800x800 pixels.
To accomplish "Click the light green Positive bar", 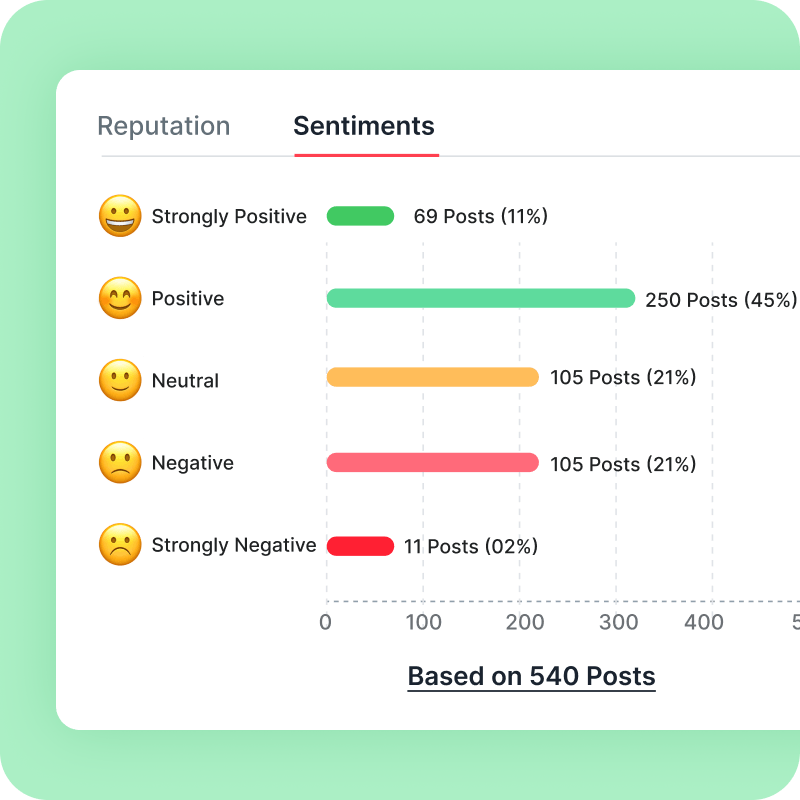I will 481,298.
